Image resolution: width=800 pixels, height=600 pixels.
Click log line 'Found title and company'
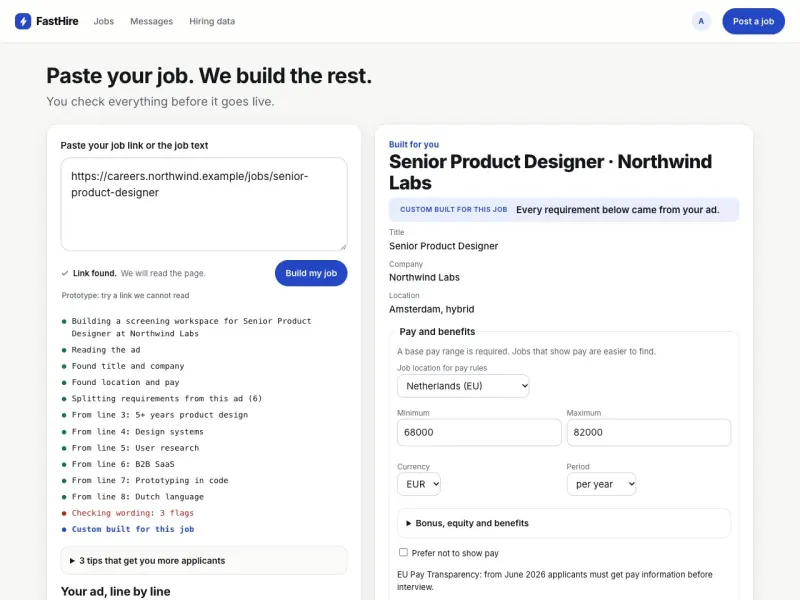[128, 366]
